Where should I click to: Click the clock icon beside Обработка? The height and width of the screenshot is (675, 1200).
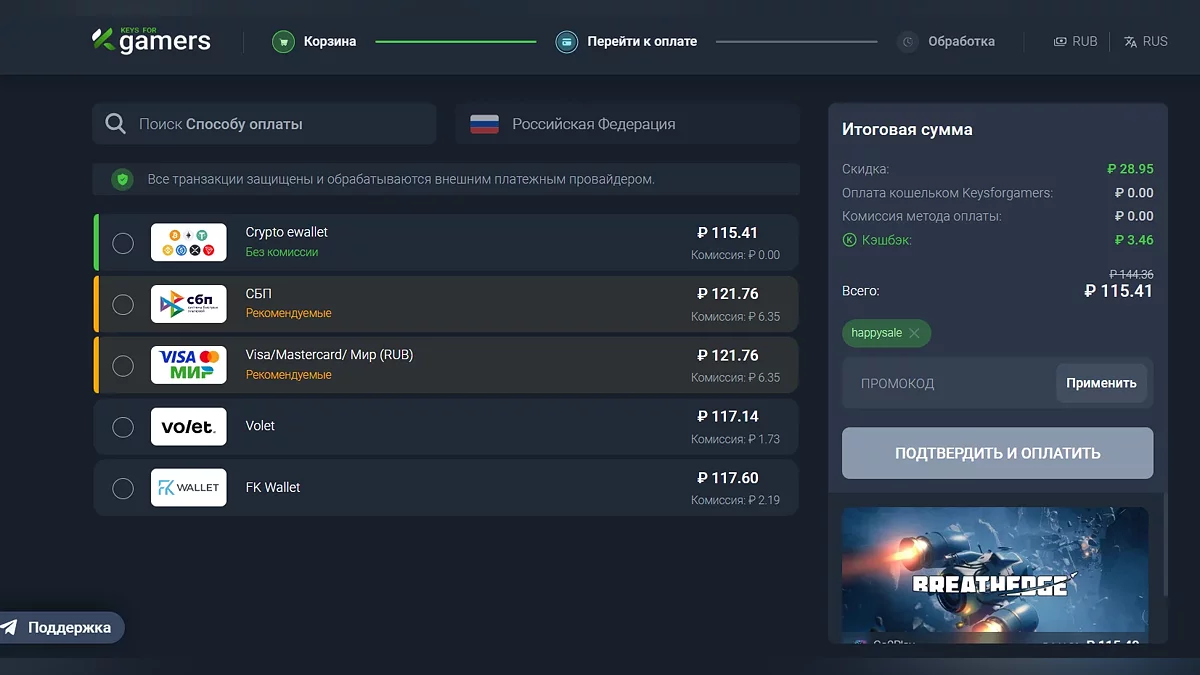908,42
